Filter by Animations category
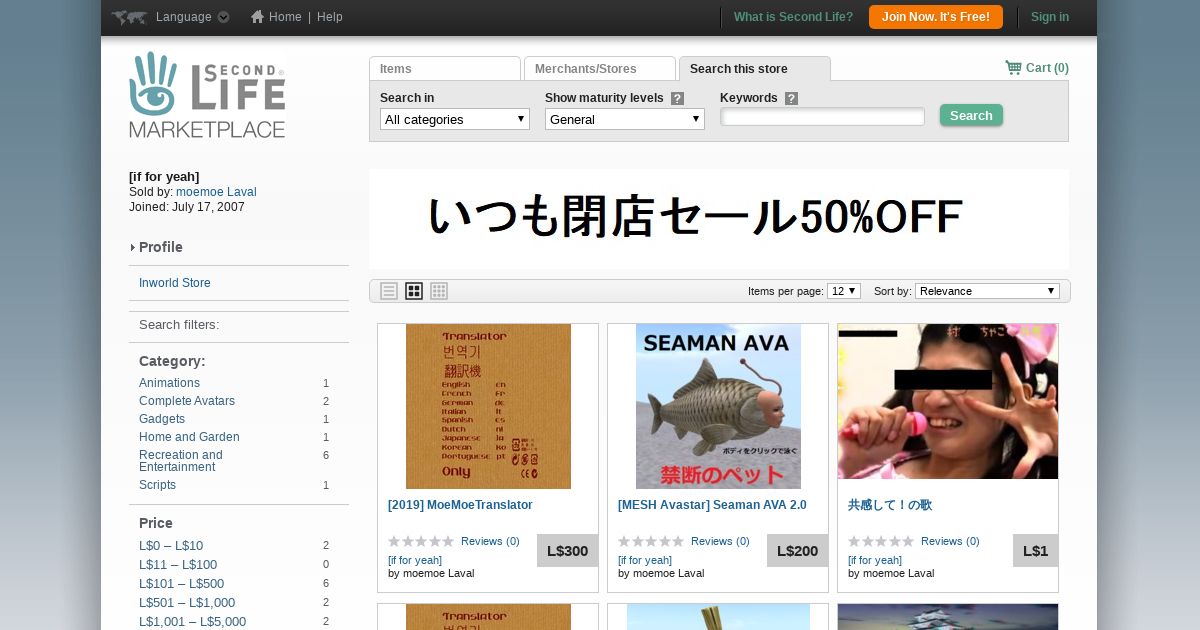This screenshot has height=630, width=1200. click(169, 383)
